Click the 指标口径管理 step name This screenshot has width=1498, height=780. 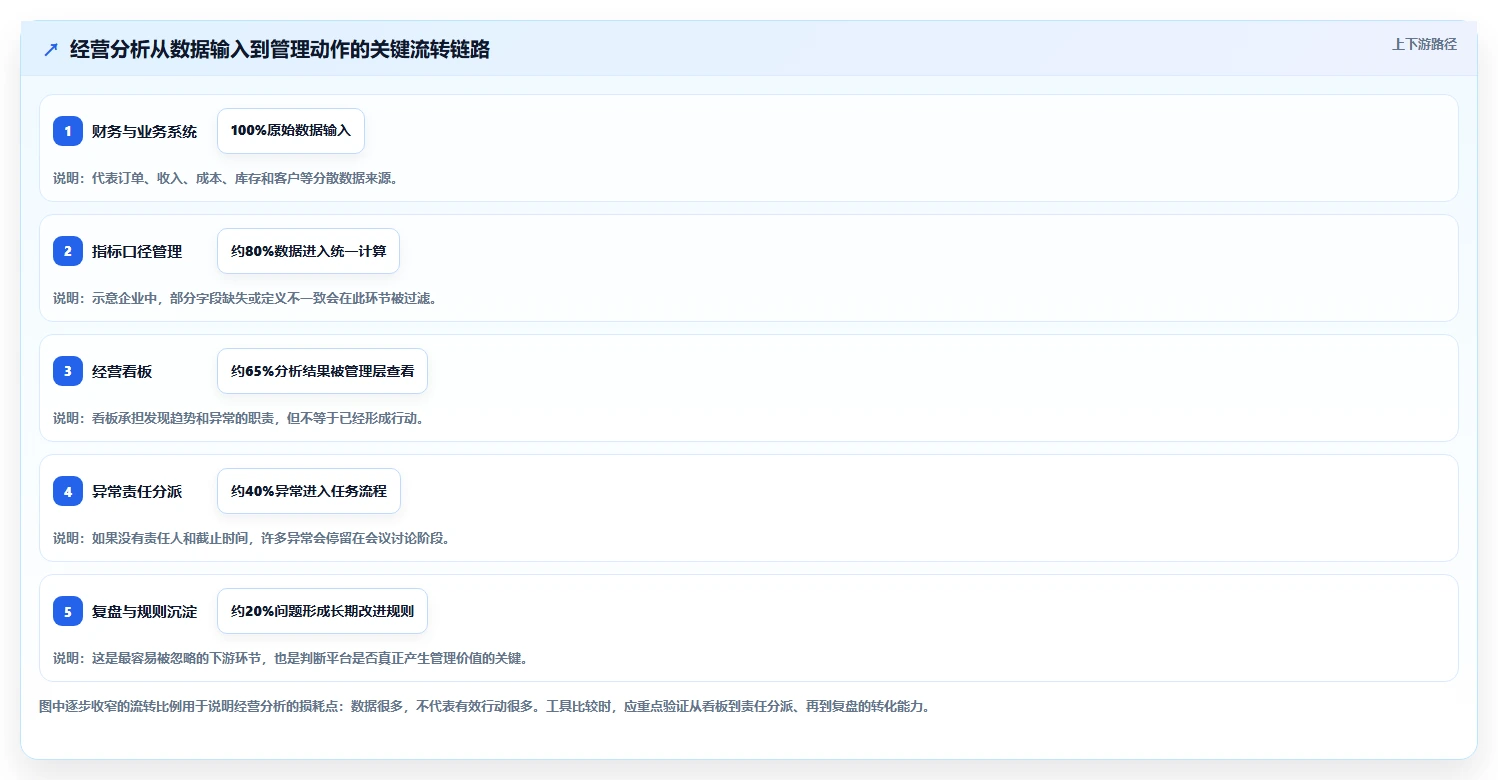137,252
